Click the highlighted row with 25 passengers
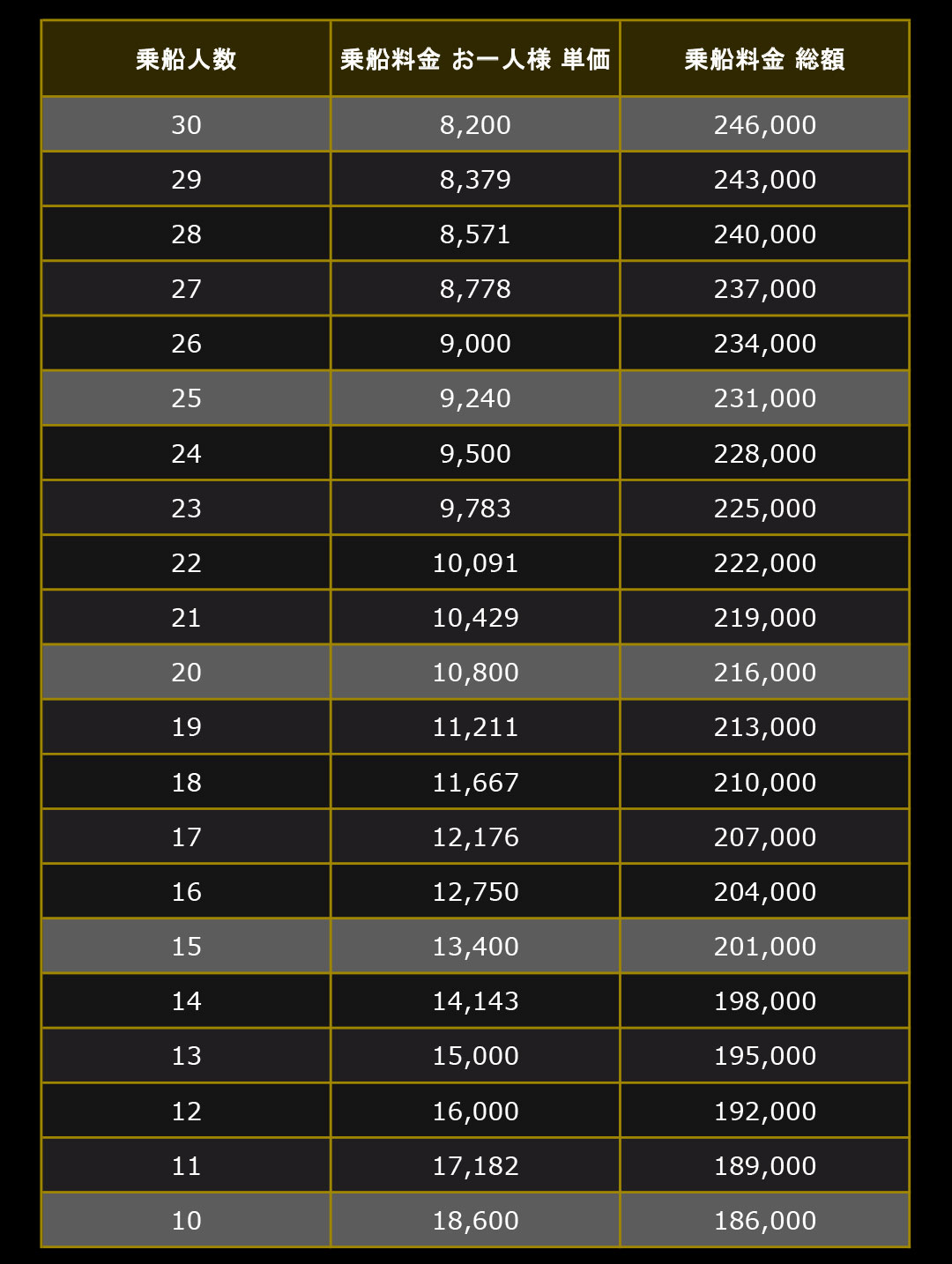This screenshot has height=1264, width=952. [475, 398]
